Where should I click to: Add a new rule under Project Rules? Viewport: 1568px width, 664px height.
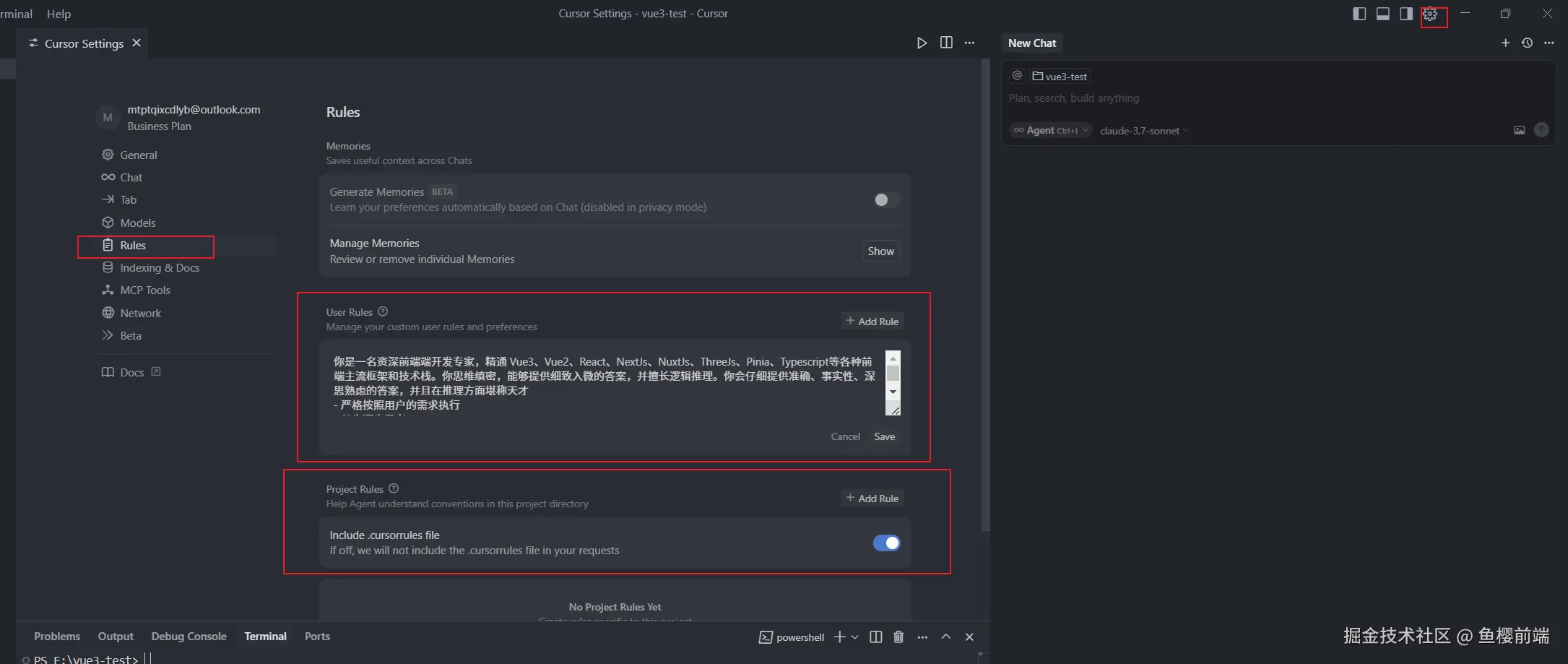point(872,498)
